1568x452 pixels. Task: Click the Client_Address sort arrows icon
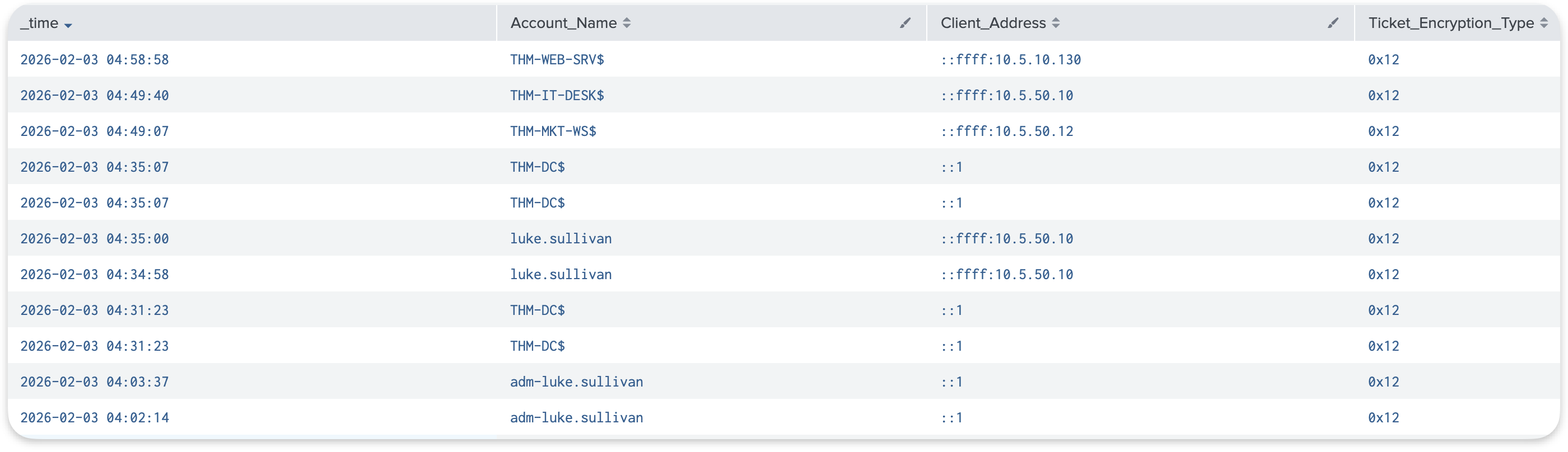(x=1056, y=23)
